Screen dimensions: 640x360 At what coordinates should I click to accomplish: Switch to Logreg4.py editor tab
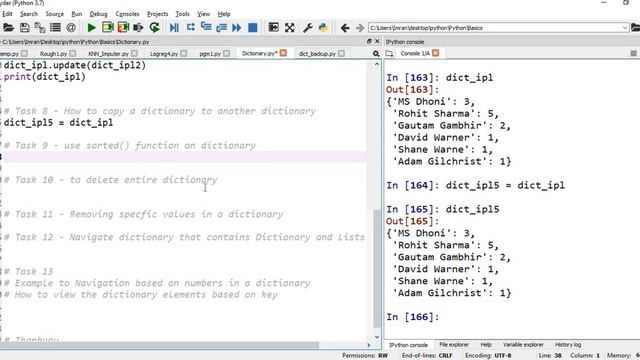pyautogui.click(x=164, y=53)
